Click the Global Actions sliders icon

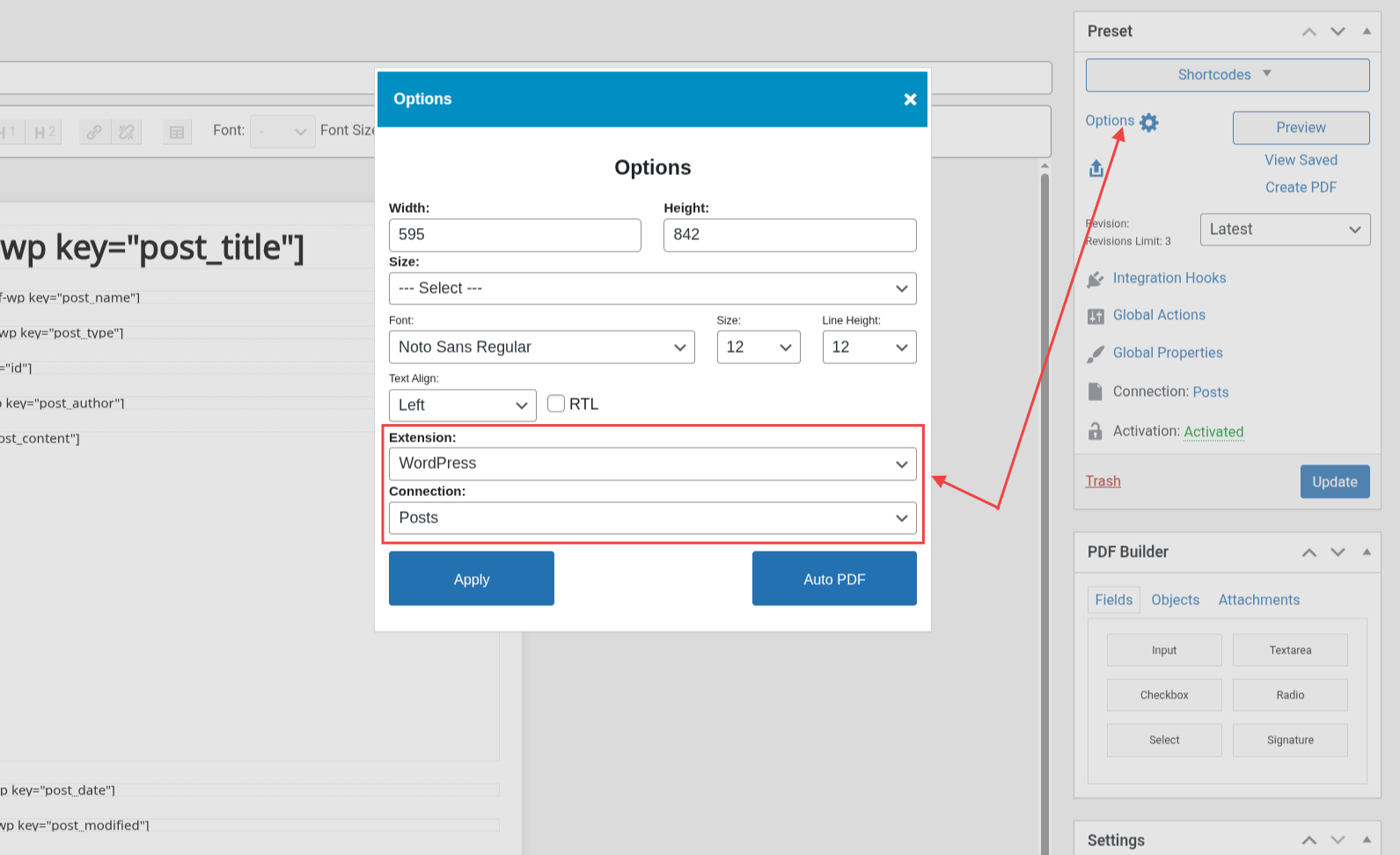(1096, 316)
